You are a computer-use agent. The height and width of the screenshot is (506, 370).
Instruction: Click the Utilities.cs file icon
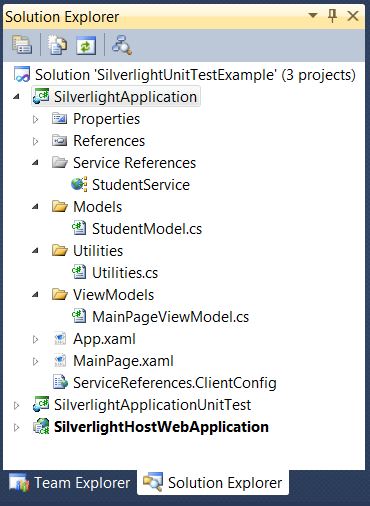79,272
